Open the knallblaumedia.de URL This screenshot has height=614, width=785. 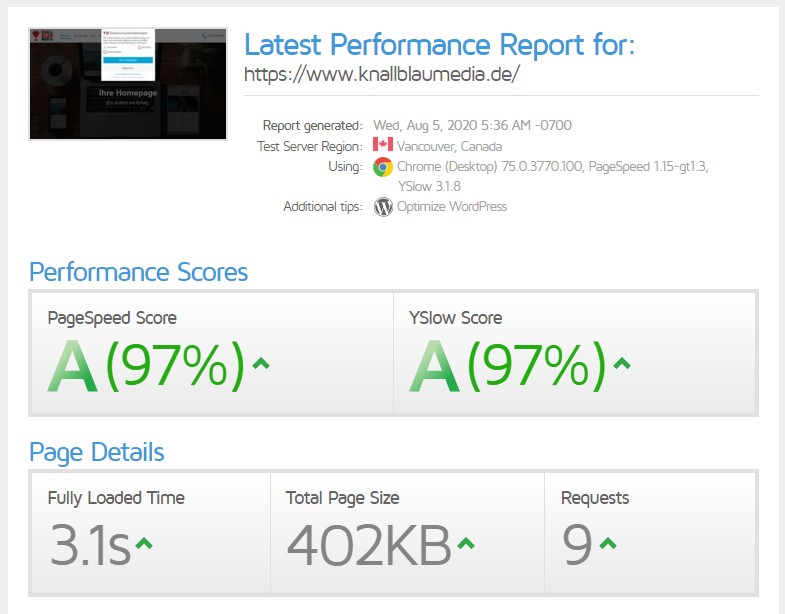pyautogui.click(x=382, y=75)
